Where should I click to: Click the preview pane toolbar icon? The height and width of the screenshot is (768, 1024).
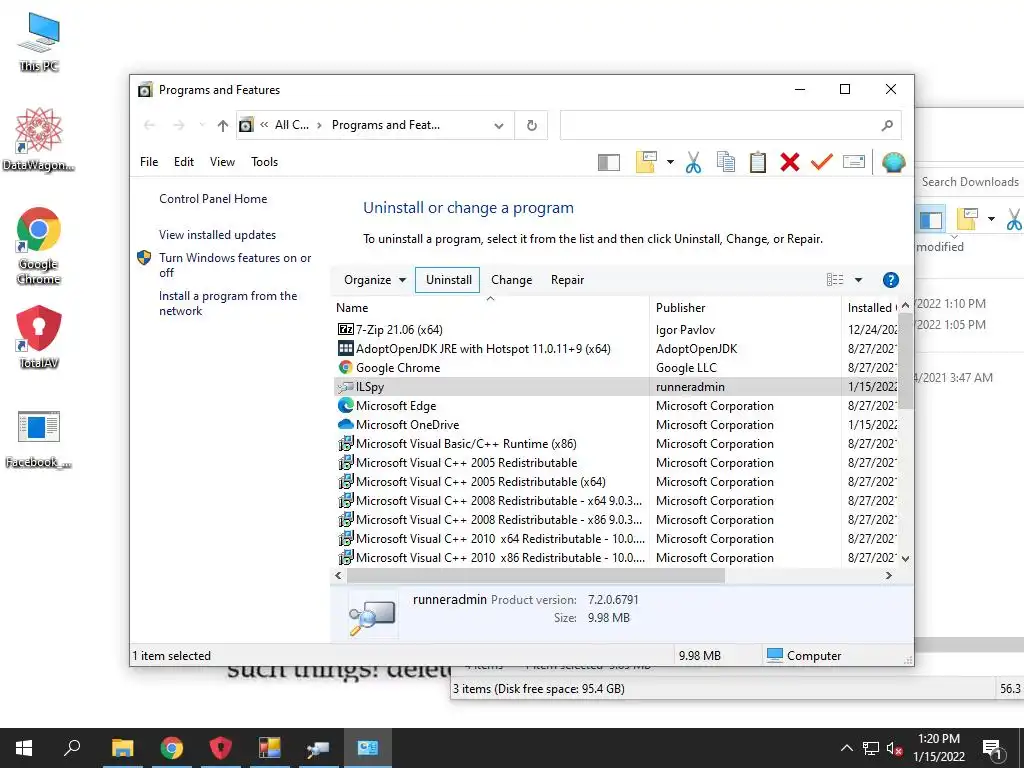[609, 162]
